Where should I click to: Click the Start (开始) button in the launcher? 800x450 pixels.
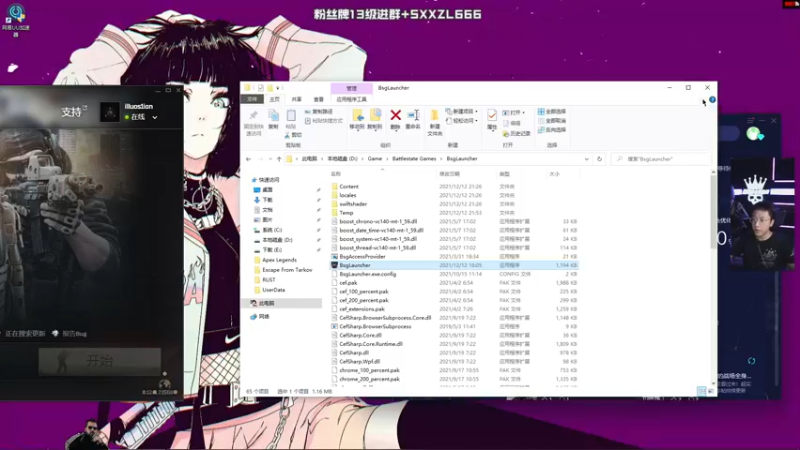click(x=99, y=361)
